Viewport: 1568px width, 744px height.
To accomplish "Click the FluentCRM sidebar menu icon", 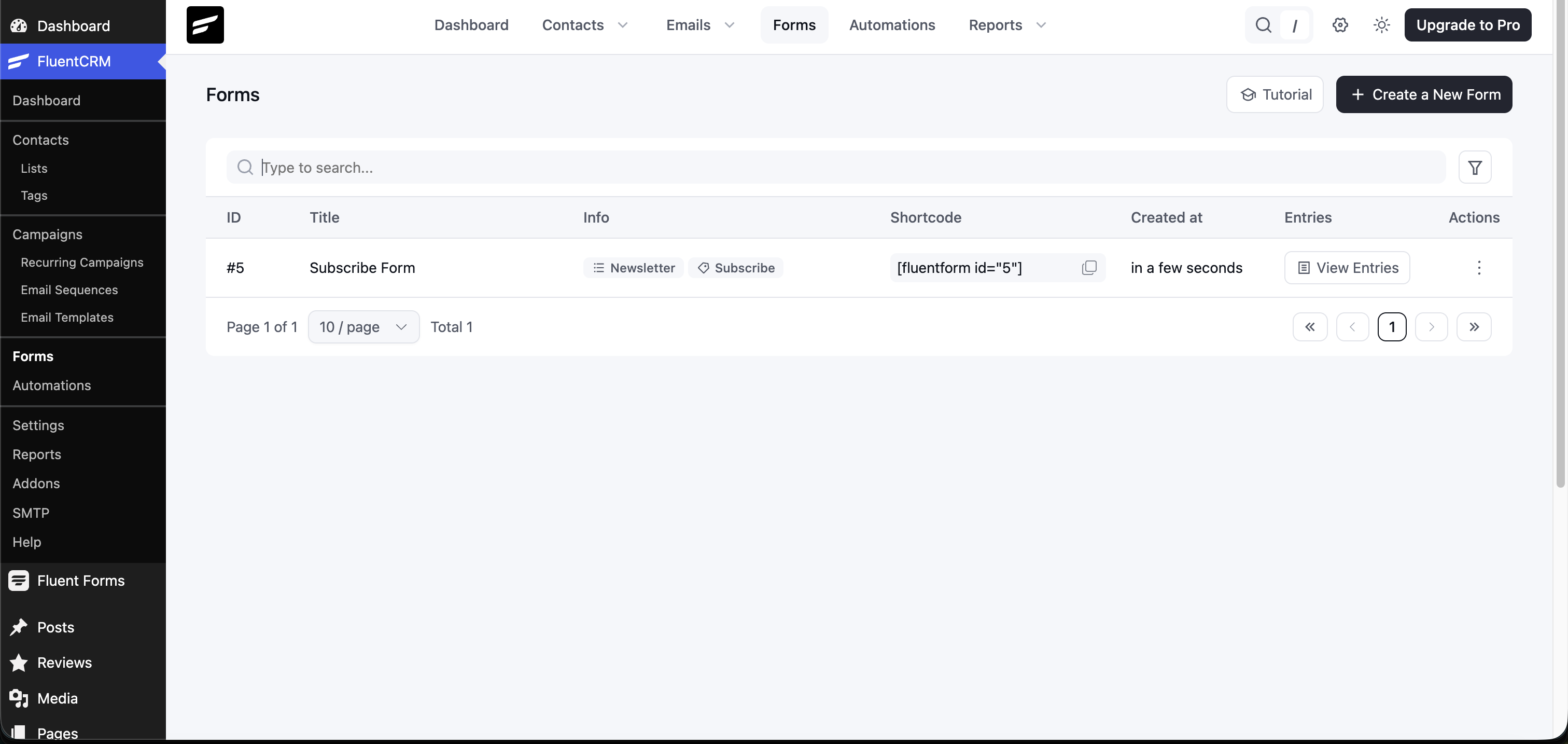I will [19, 62].
